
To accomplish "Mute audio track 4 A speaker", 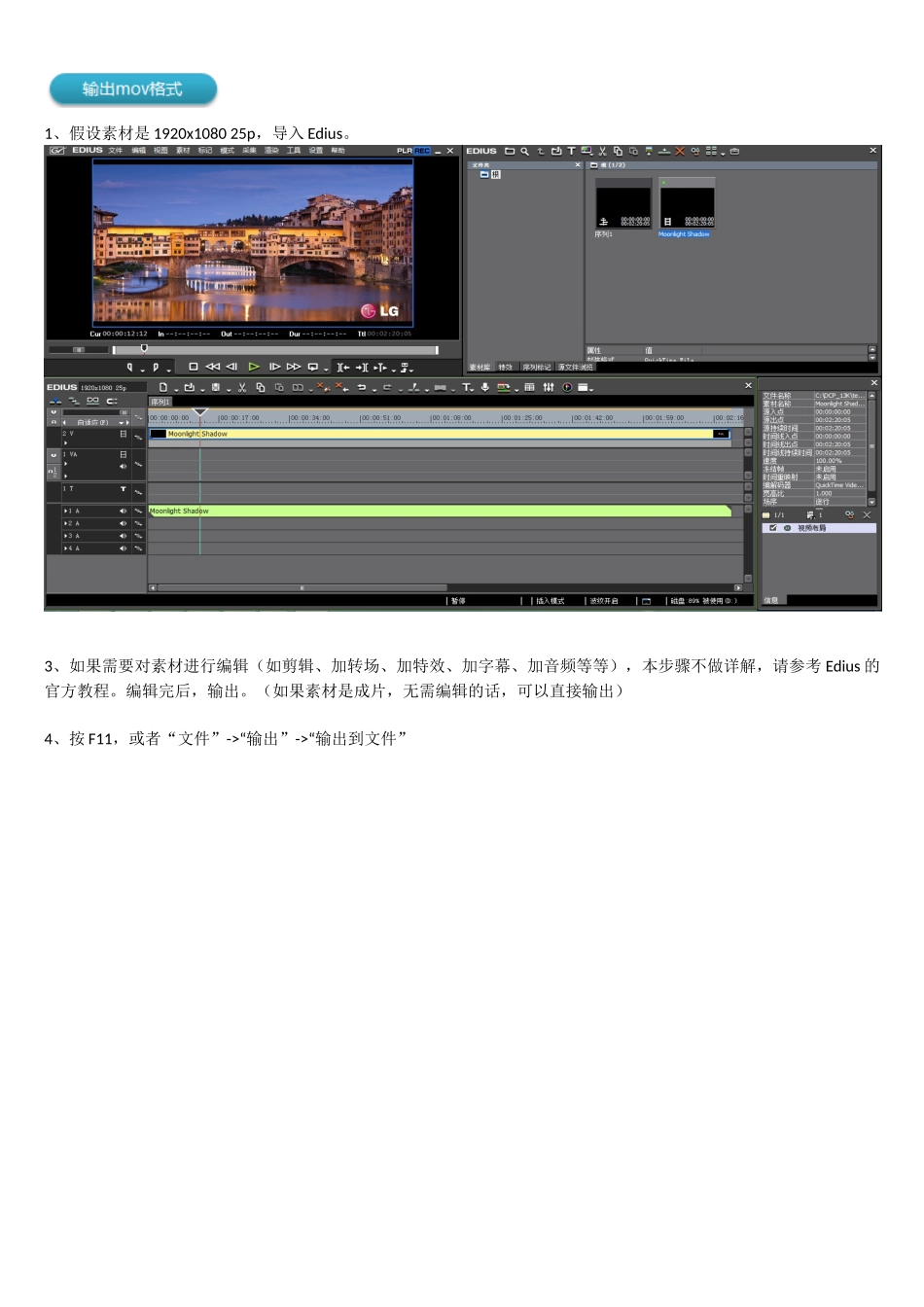I will (x=124, y=548).
